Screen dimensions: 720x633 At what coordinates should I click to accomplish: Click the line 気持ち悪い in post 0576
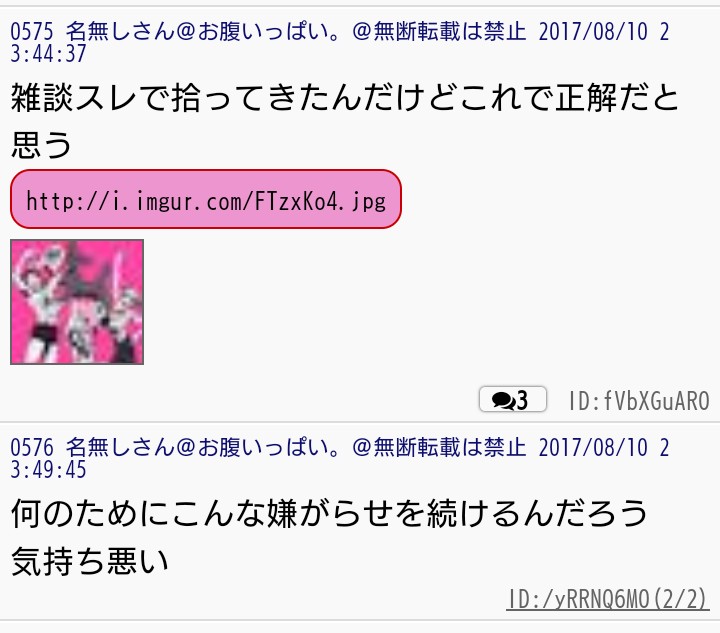[x=90, y=561]
